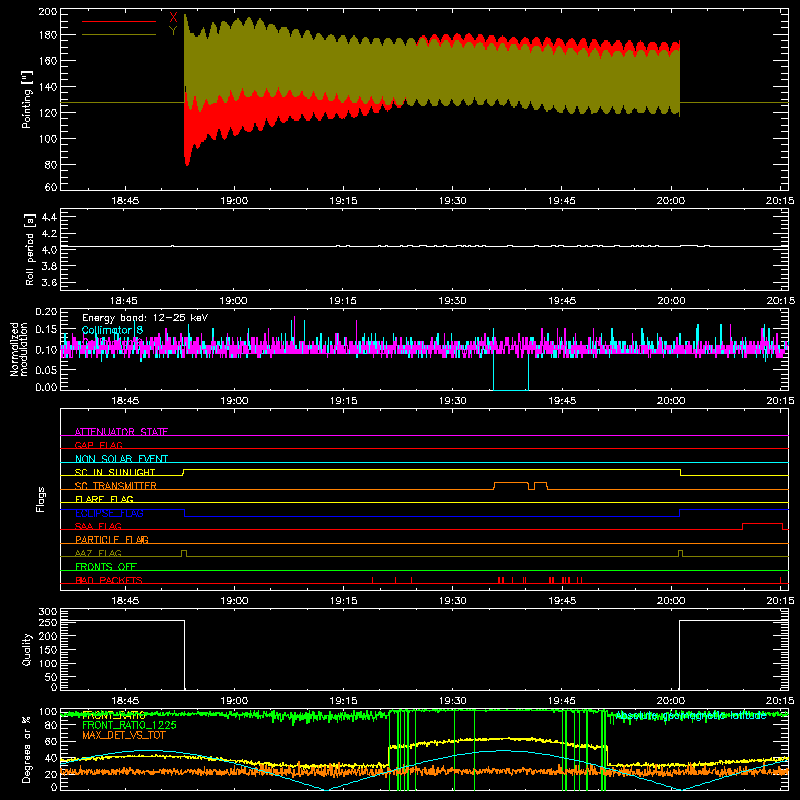Click the FRONTS_OFF flag label

pyautogui.click(x=106, y=566)
